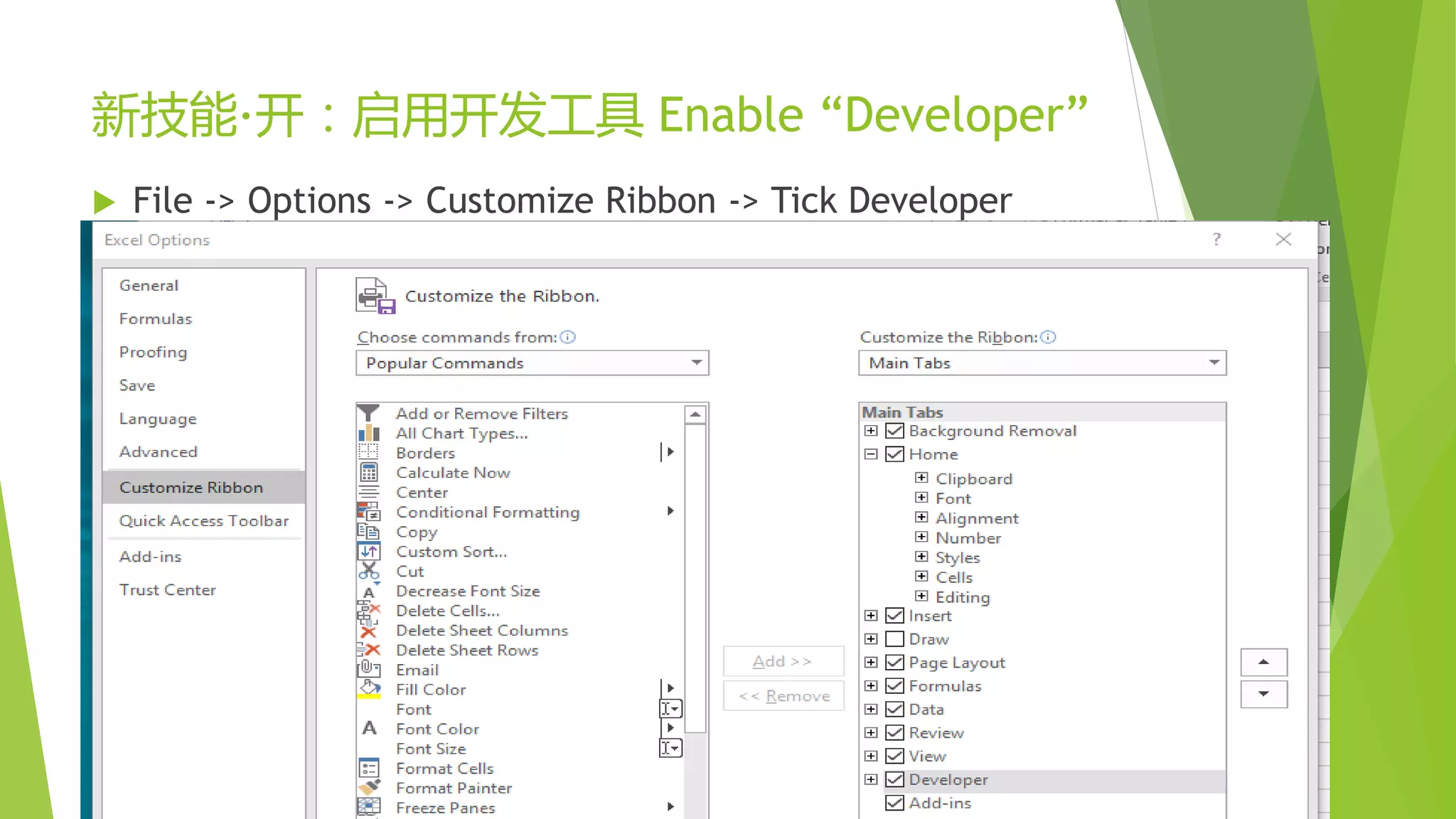Collapse the Home tab tree node
This screenshot has width=1456, height=819.
[x=871, y=454]
